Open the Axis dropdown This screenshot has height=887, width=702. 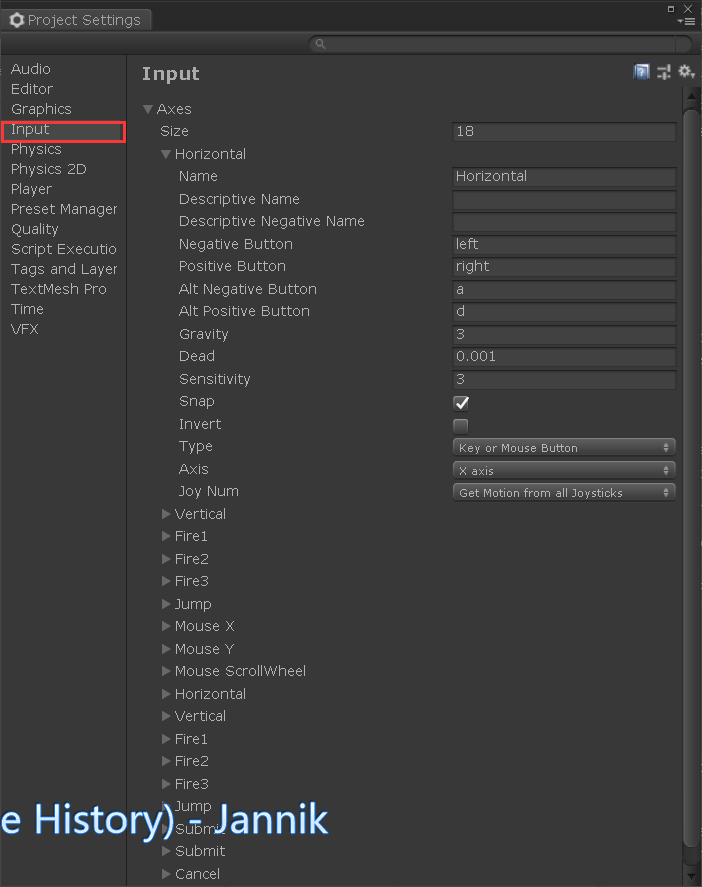pyautogui.click(x=564, y=470)
